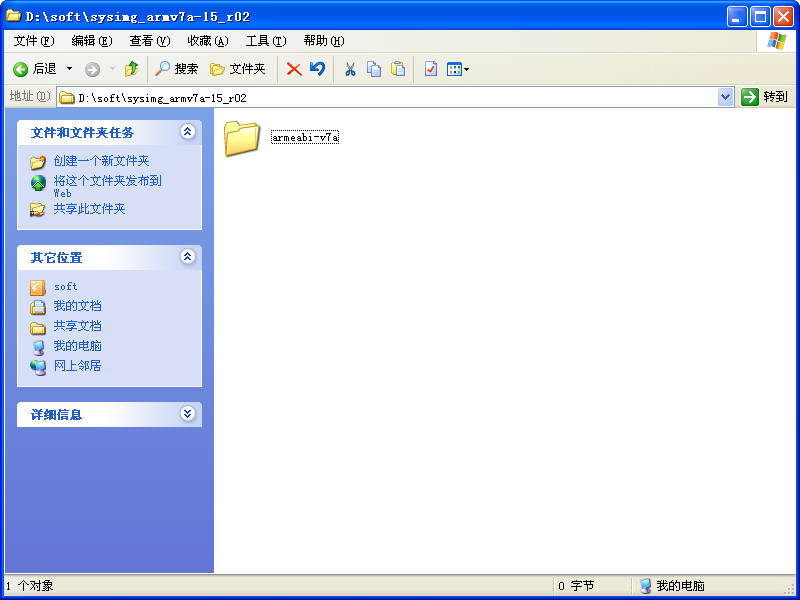Click the blue undo arrow icon
The image size is (800, 600).
317,68
